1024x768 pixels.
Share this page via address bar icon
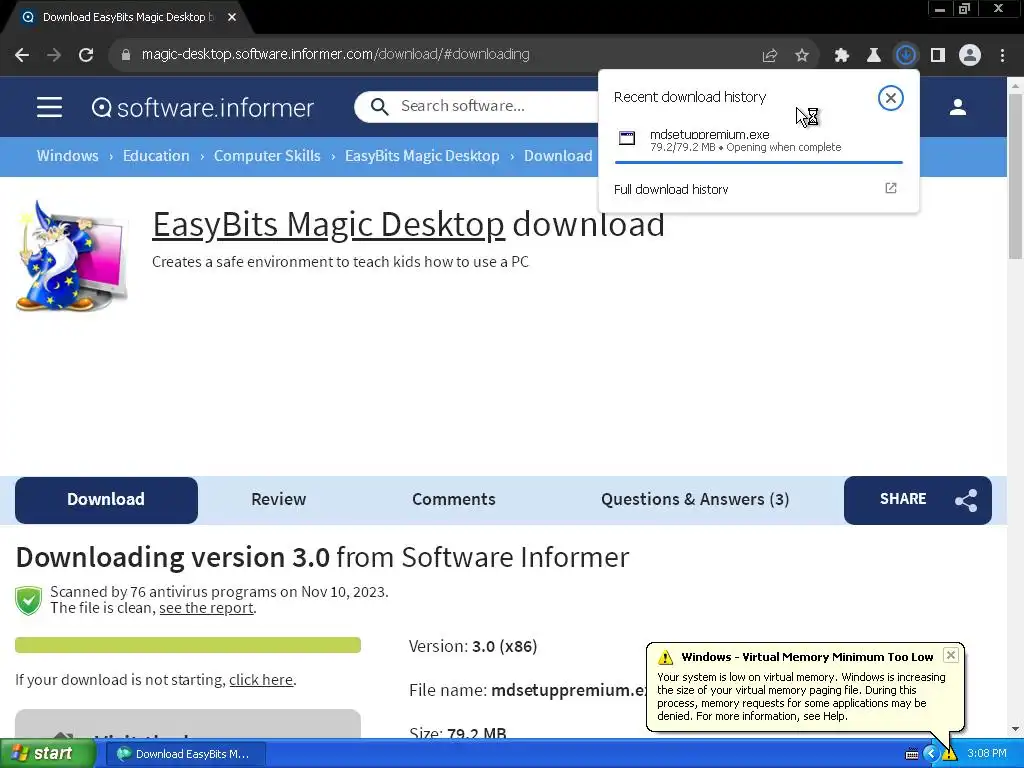coord(770,55)
